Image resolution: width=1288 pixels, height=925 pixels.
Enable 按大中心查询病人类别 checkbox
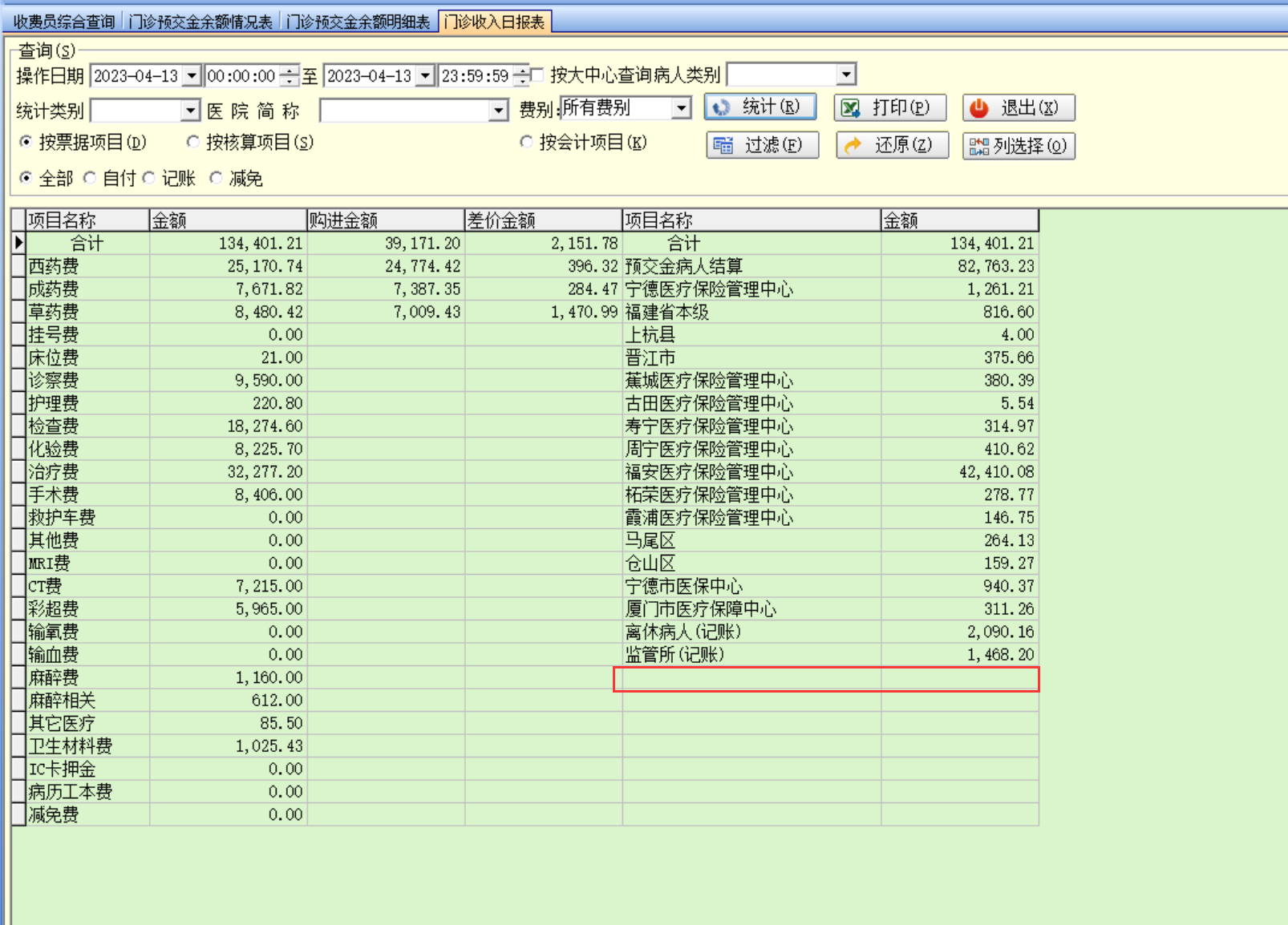(x=537, y=75)
